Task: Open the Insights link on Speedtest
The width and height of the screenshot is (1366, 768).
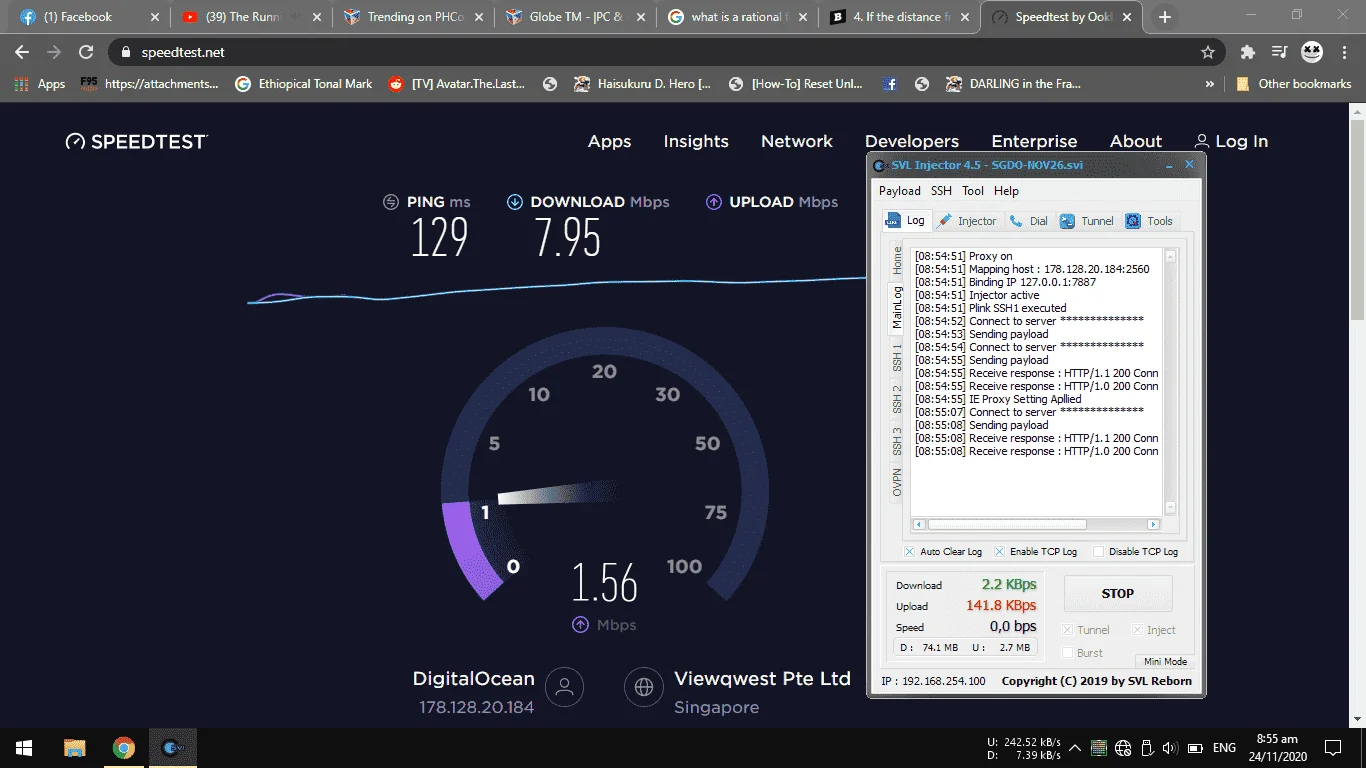Action: pyautogui.click(x=696, y=142)
